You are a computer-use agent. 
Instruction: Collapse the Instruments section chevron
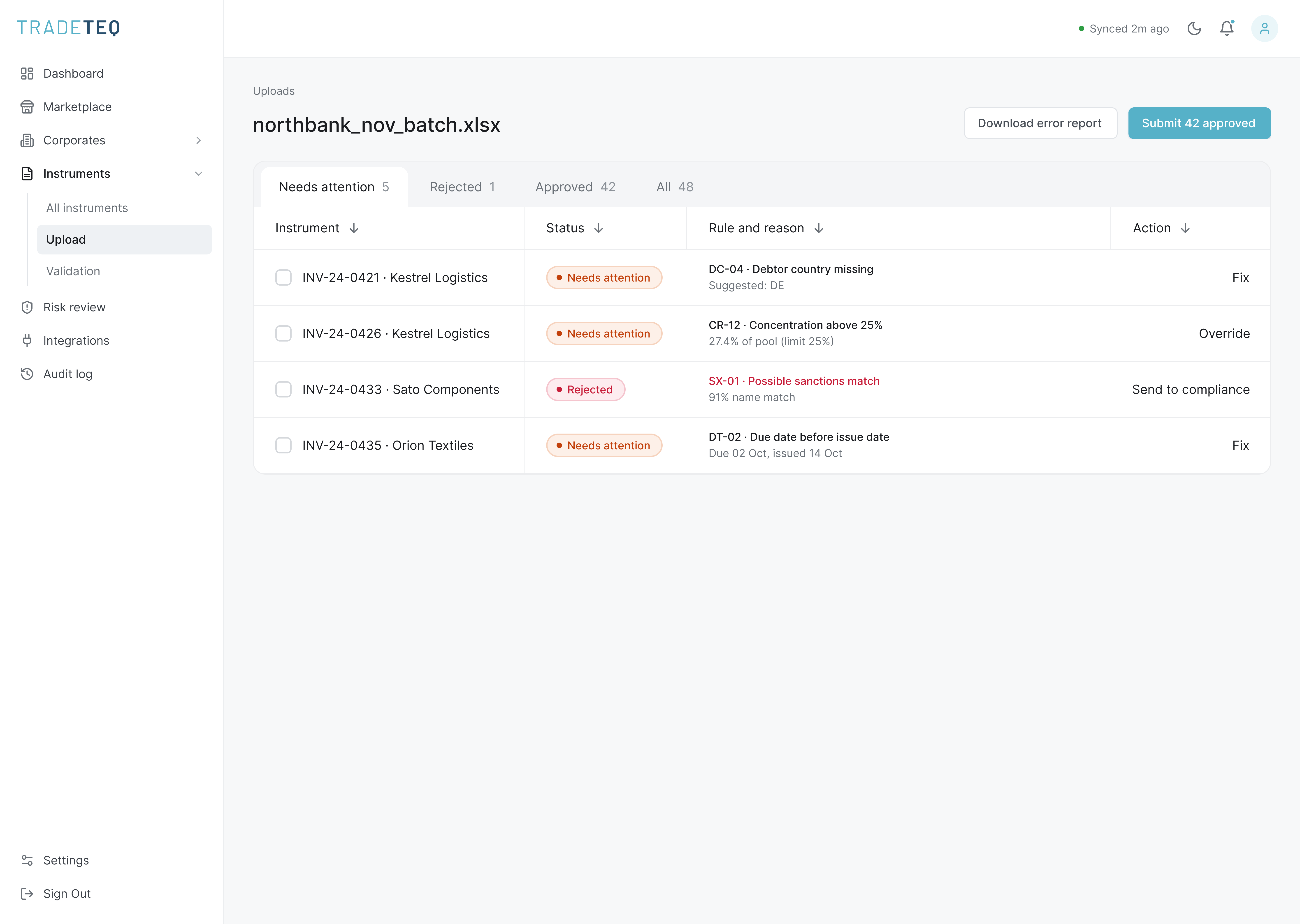tap(198, 173)
